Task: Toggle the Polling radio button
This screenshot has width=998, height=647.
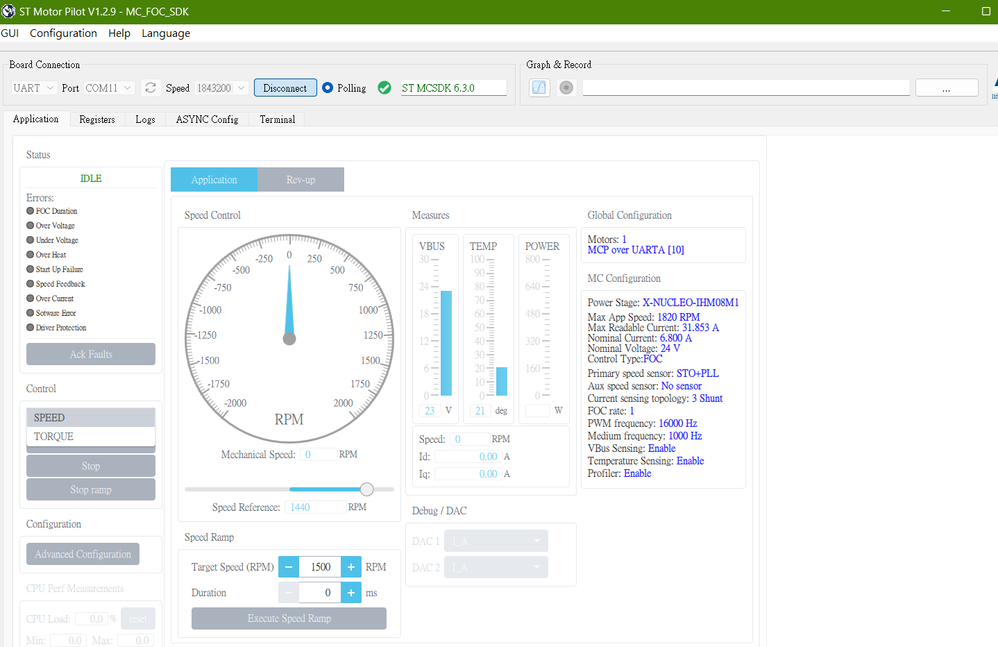Action: [x=327, y=88]
